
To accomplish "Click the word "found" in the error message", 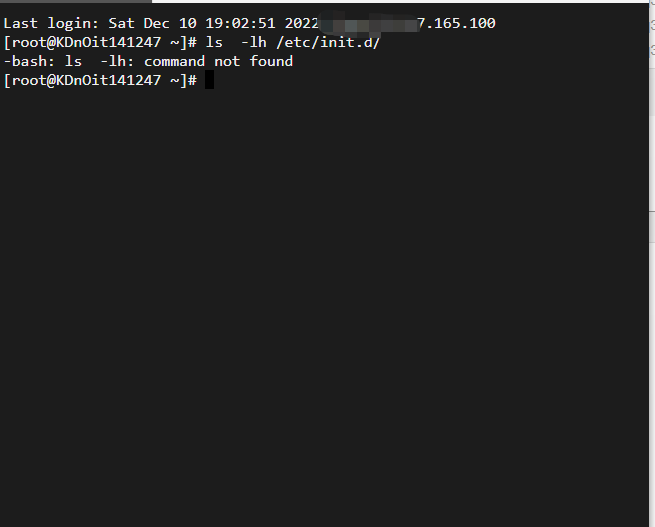I will [270, 61].
